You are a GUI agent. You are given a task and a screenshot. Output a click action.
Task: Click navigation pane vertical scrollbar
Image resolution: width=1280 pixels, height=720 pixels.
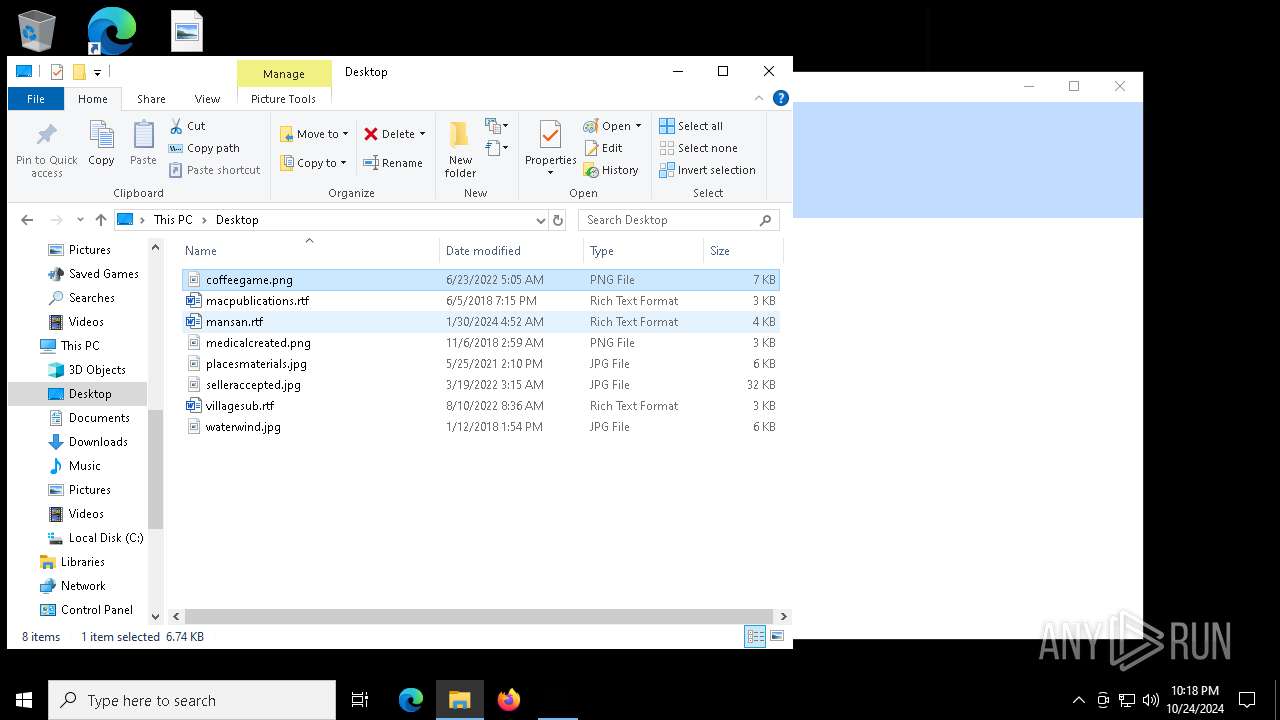[155, 470]
